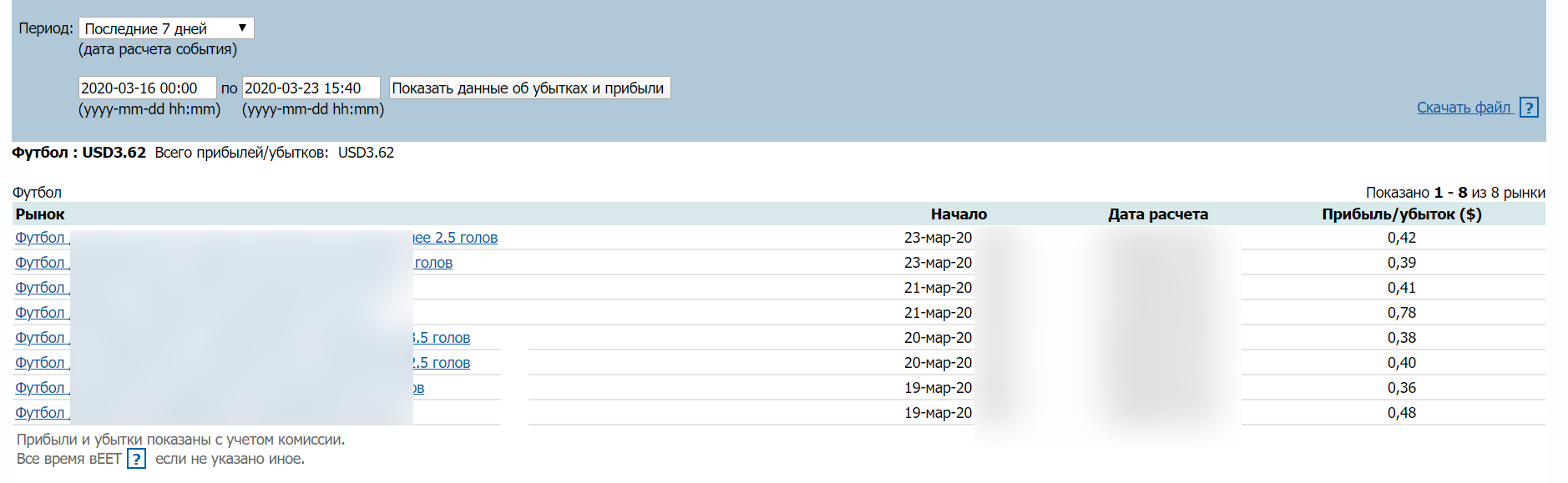This screenshot has width=1568, height=483.
Task: Click help icon next to 'Скачать файл'
Action: click(1529, 108)
